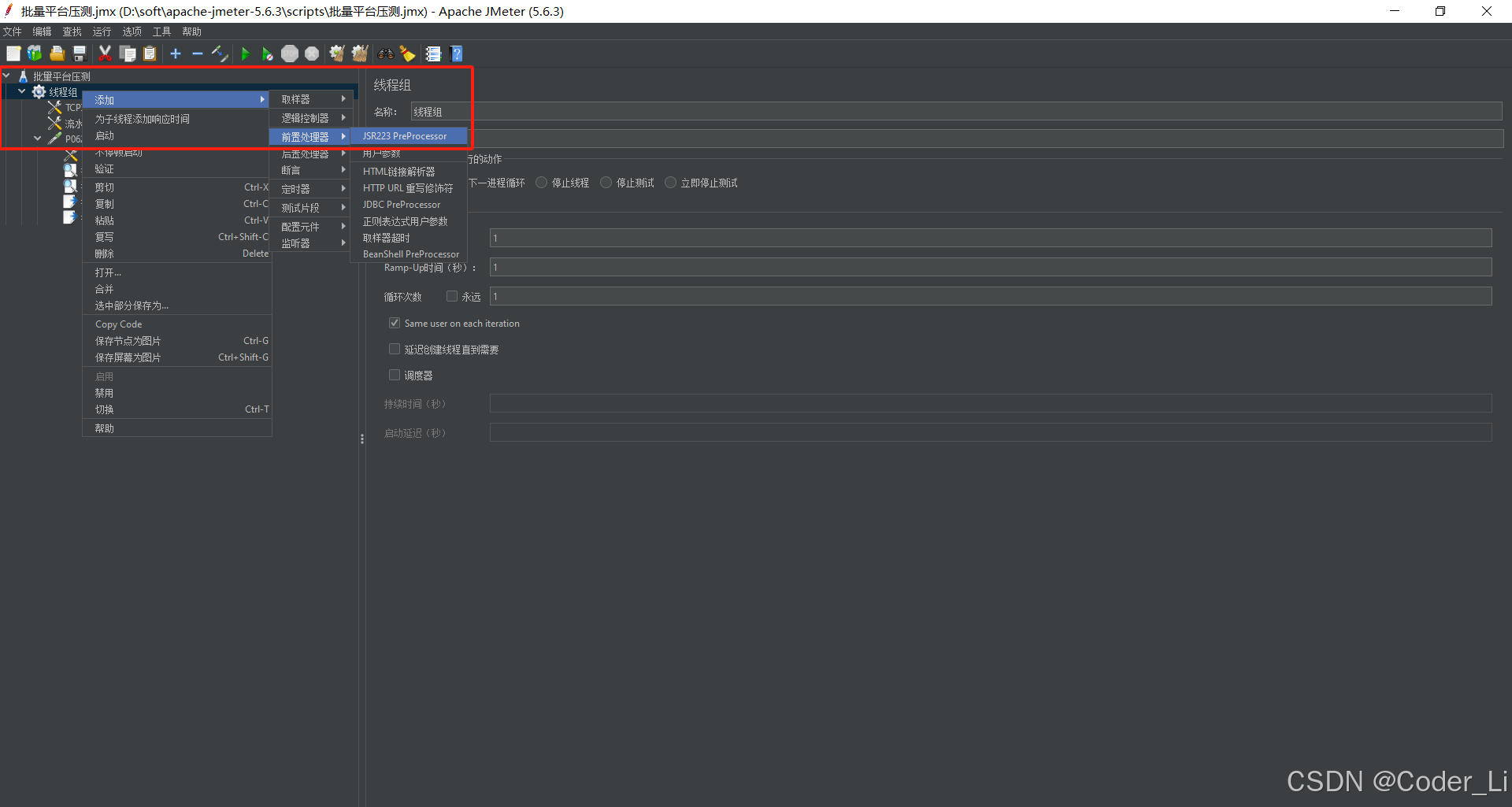Image resolution: width=1512 pixels, height=807 pixels.
Task: Click the 循环次数 input field
Action: pyautogui.click(x=991, y=297)
